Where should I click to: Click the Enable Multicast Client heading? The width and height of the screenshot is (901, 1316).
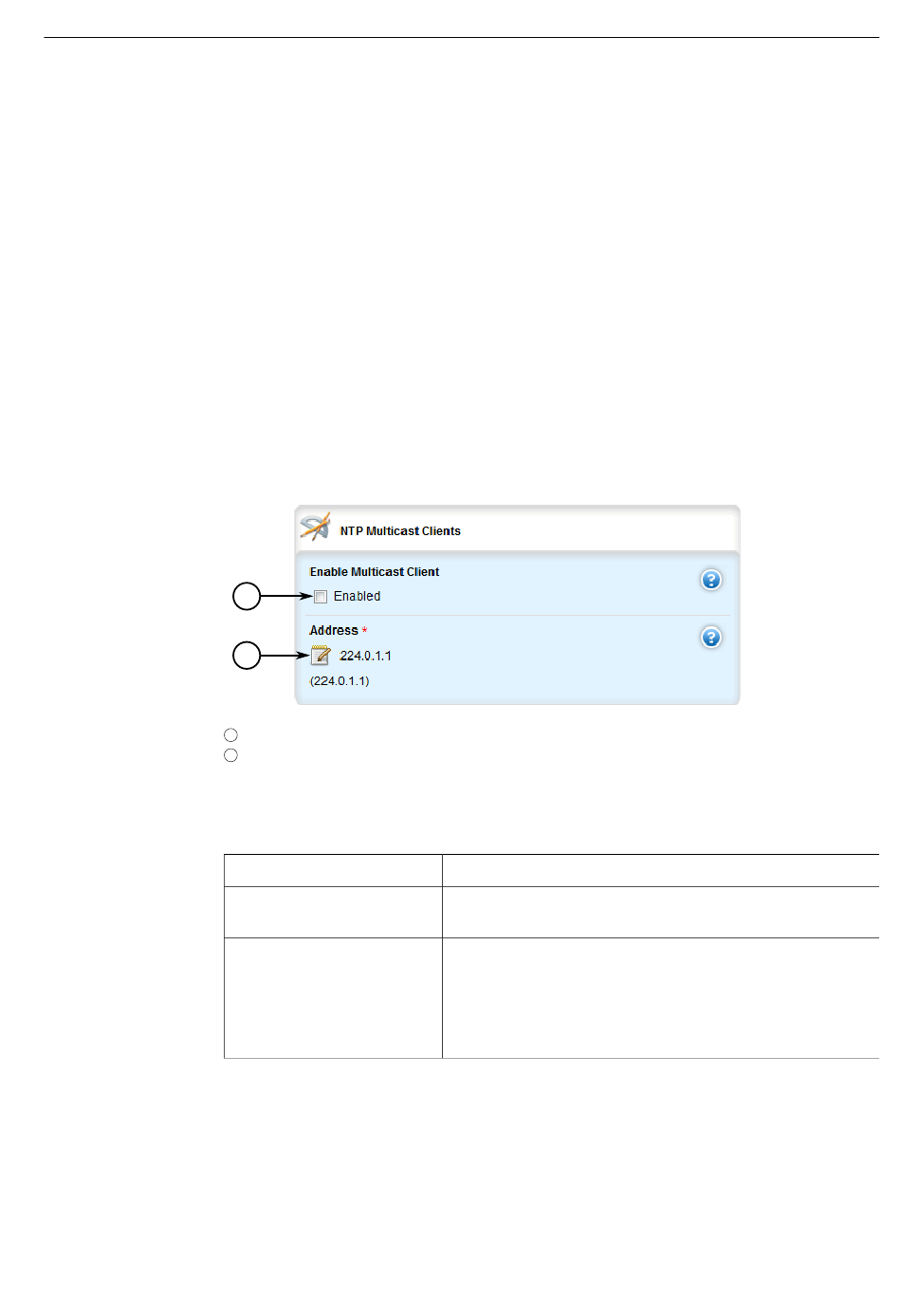point(375,572)
